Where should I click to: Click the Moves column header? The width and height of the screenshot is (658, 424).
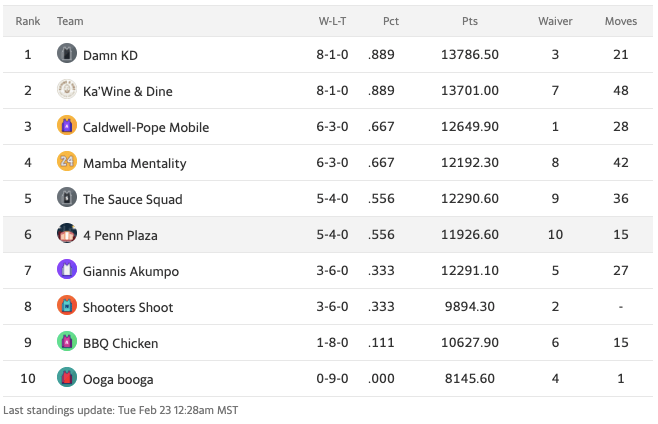click(621, 21)
